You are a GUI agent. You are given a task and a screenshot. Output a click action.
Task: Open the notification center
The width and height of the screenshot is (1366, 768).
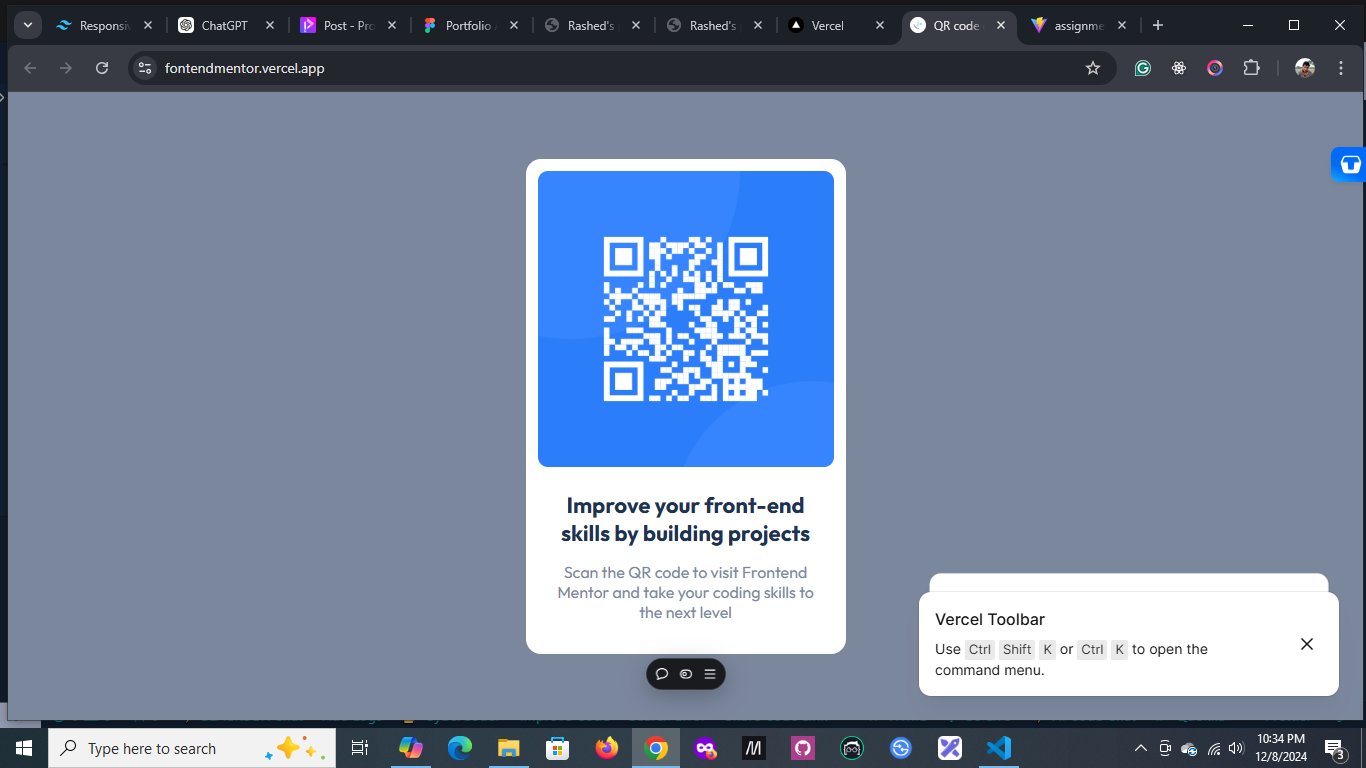(1334, 748)
